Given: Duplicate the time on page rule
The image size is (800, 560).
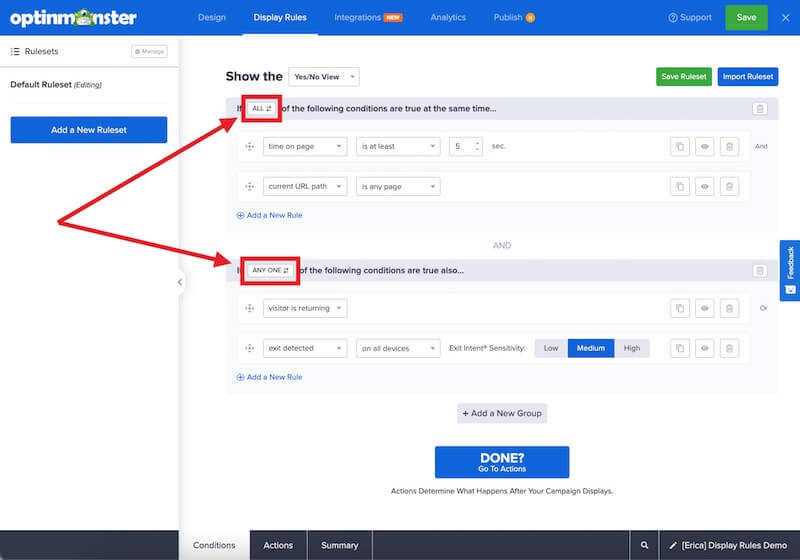Looking at the screenshot, I should (x=680, y=147).
